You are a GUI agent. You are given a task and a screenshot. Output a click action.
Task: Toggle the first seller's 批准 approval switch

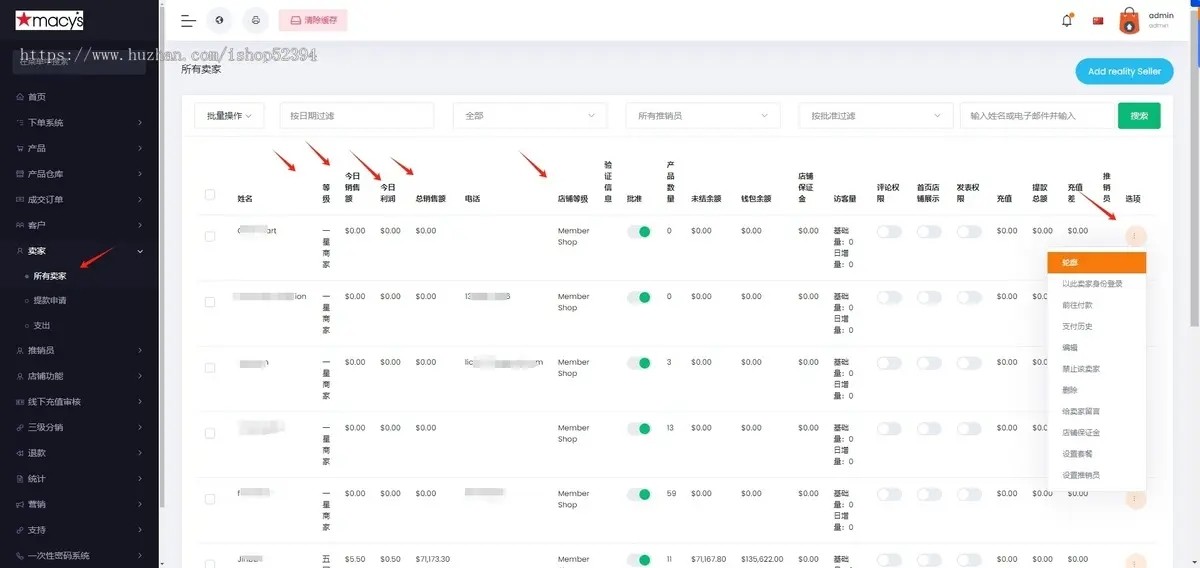click(x=637, y=231)
